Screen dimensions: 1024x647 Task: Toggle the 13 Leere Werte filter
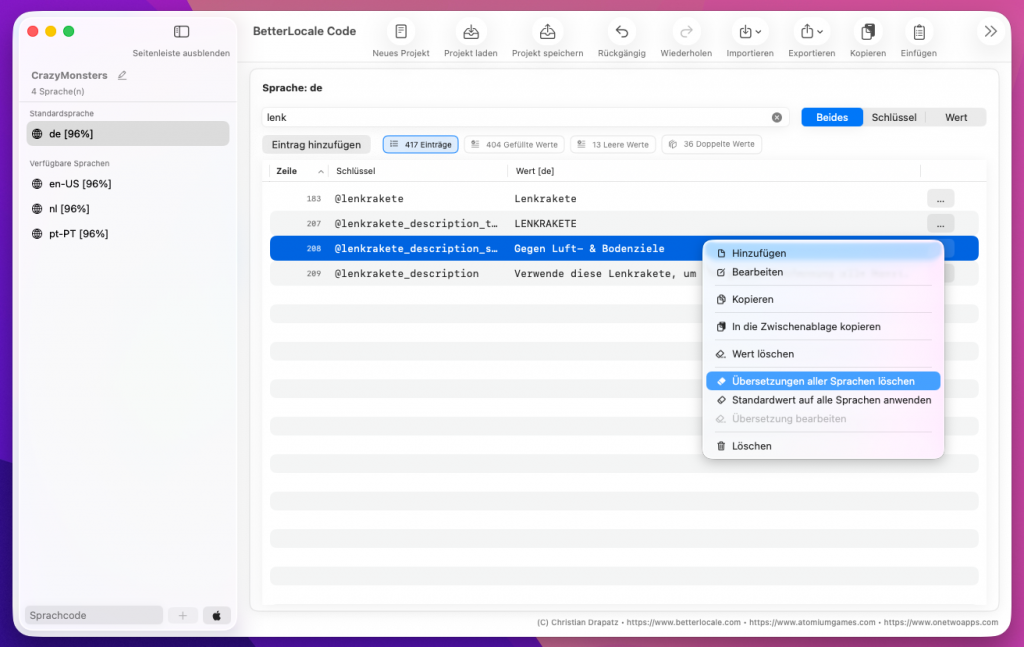point(613,145)
